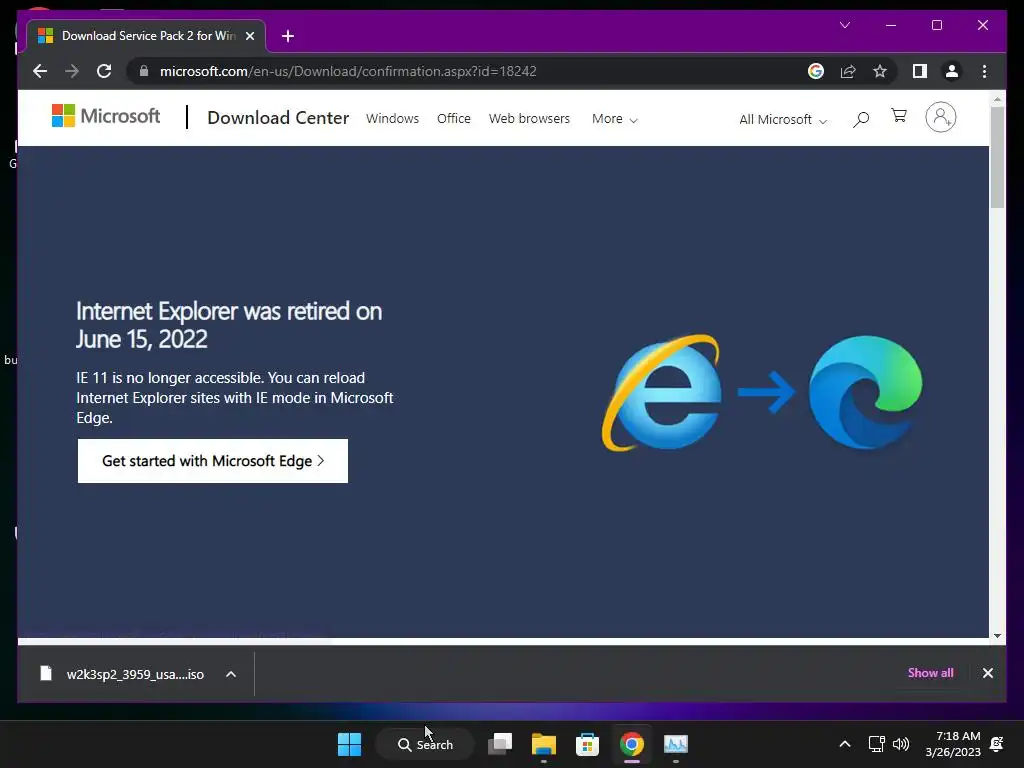Click the Google icon in the address bar
The width and height of the screenshot is (1024, 768).
(816, 71)
